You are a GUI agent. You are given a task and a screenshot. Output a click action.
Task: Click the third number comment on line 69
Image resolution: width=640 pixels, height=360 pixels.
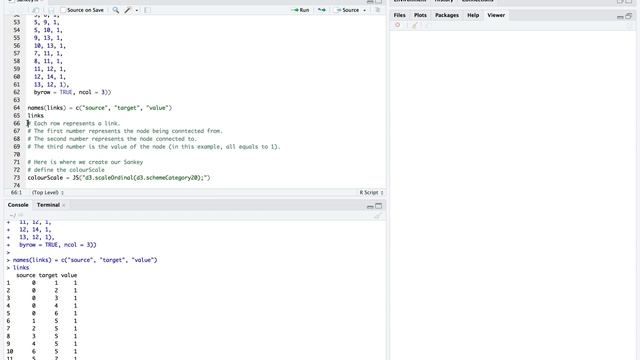pos(154,147)
